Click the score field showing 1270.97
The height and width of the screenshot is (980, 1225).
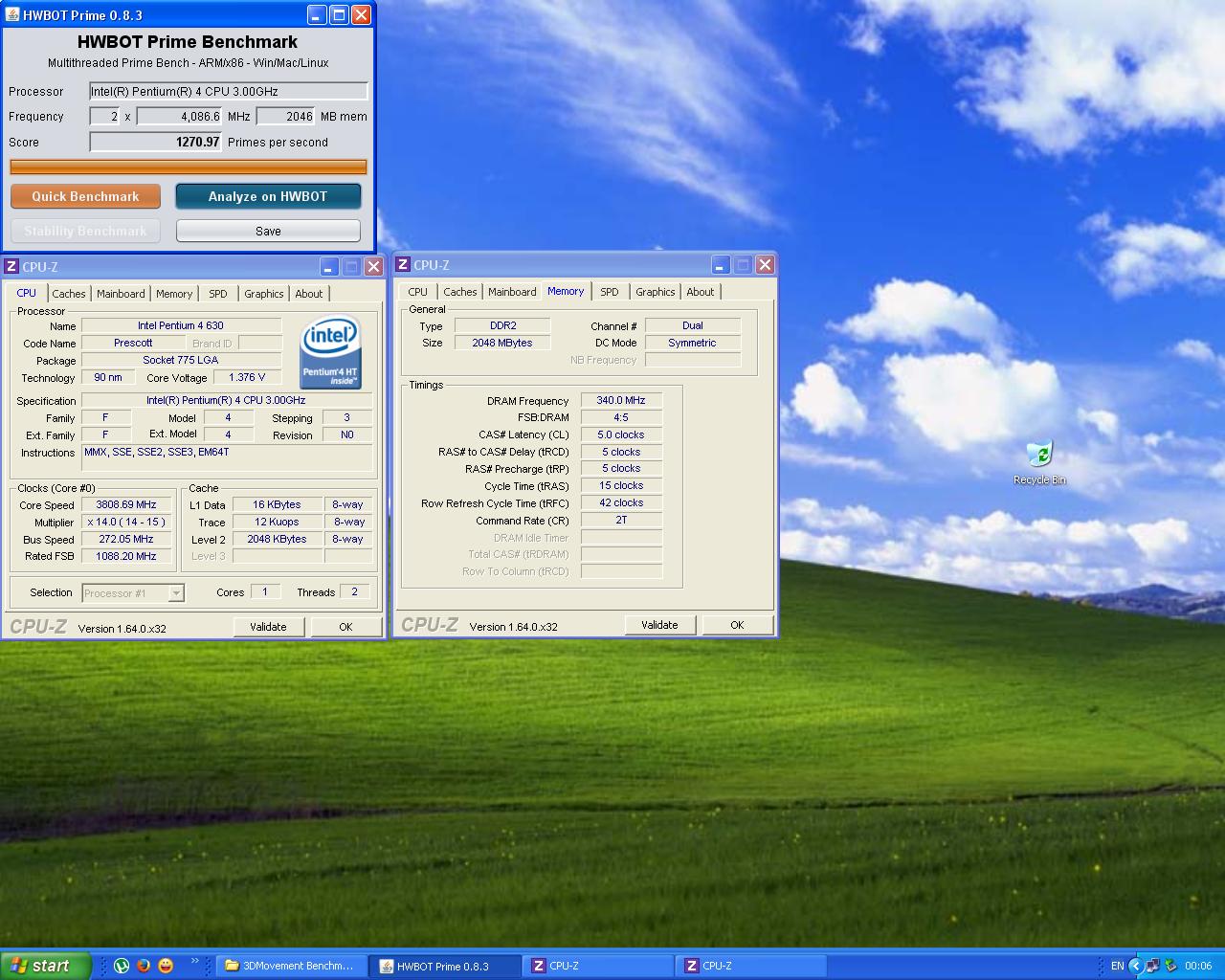156,142
